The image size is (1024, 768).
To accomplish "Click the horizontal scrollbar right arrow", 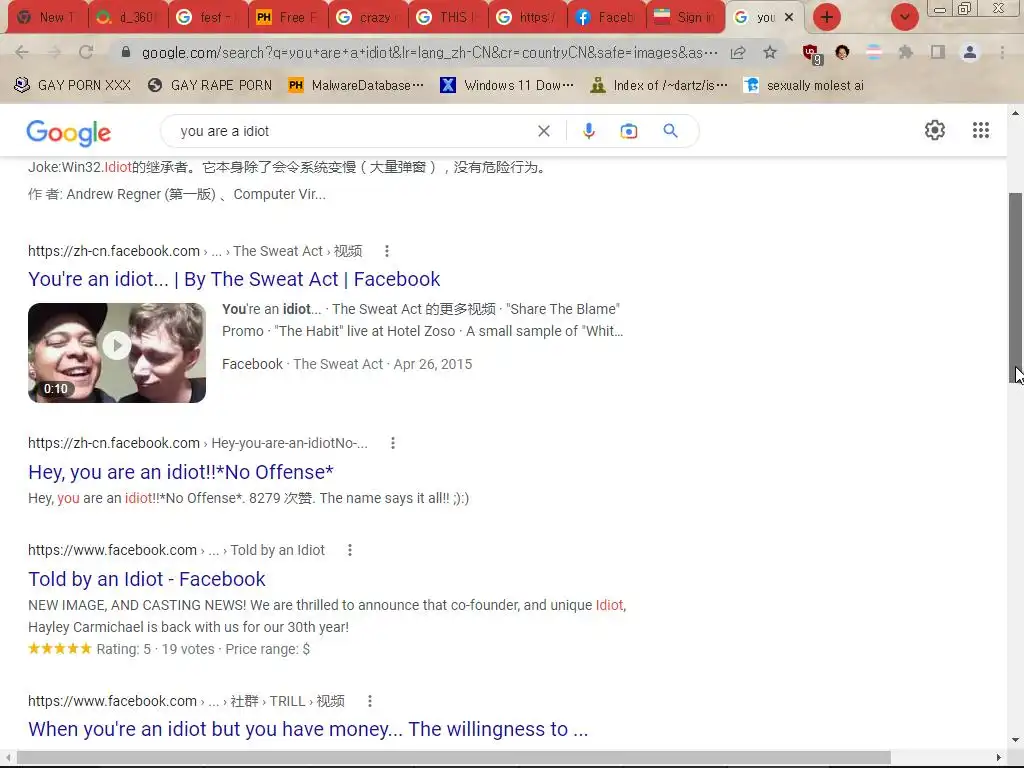I will (x=999, y=758).
